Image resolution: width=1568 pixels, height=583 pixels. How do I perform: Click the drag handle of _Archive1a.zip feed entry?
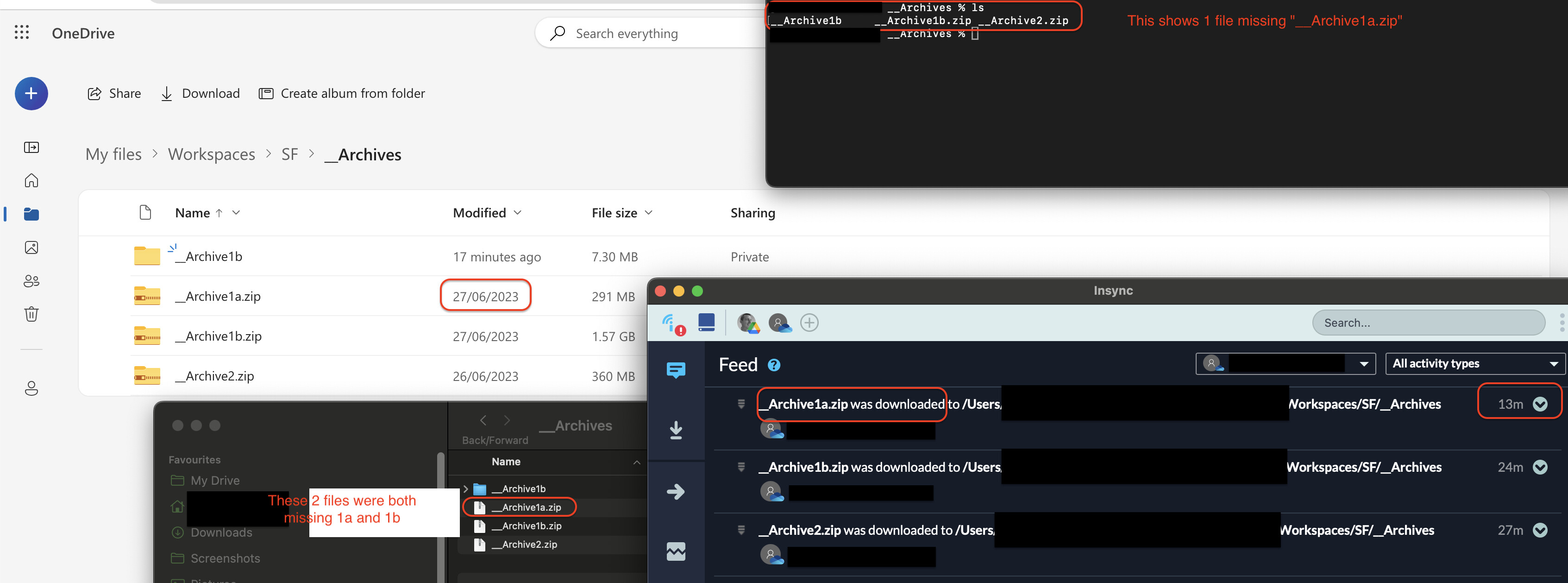[x=741, y=404]
